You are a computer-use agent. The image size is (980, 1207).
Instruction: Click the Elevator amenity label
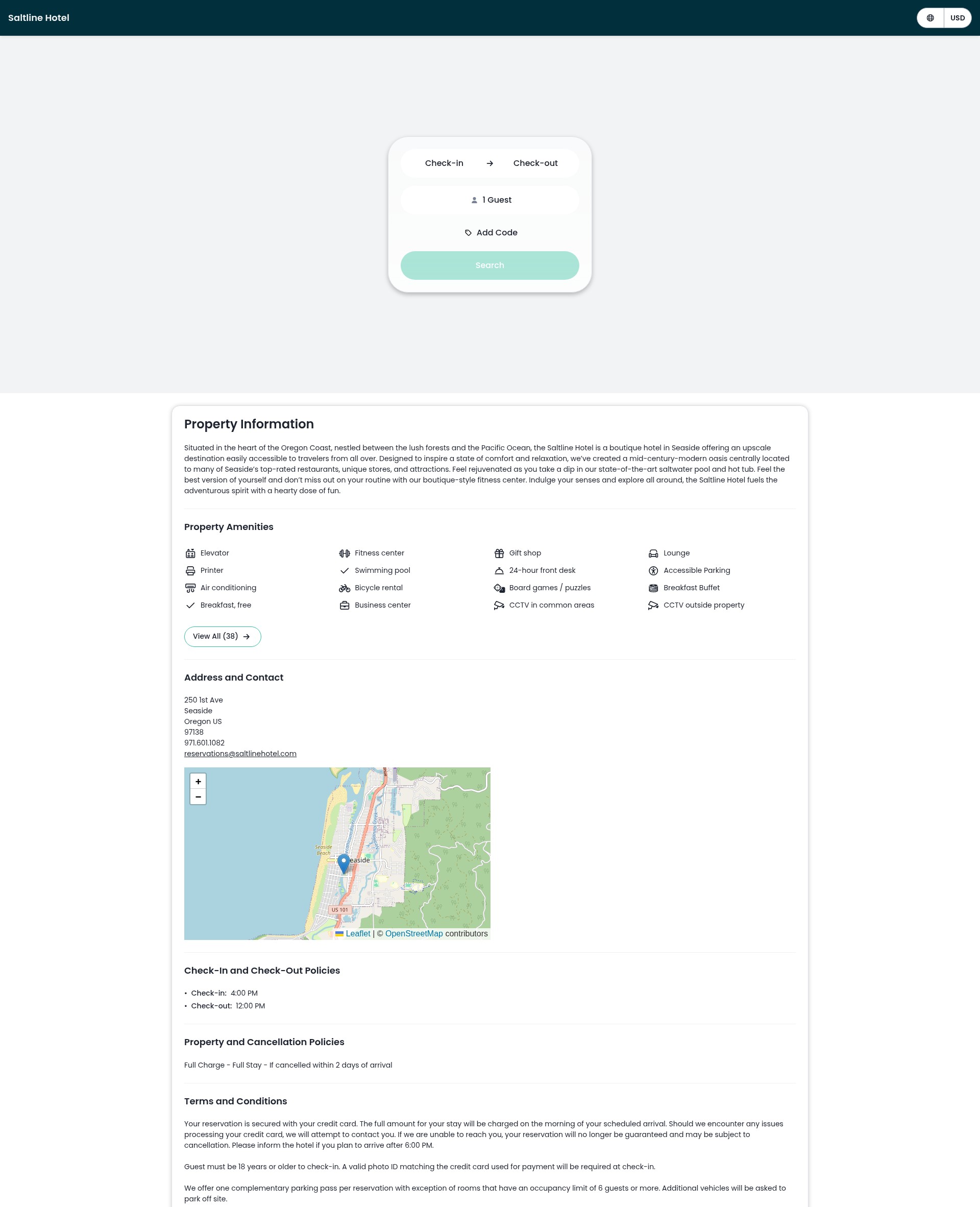214,553
